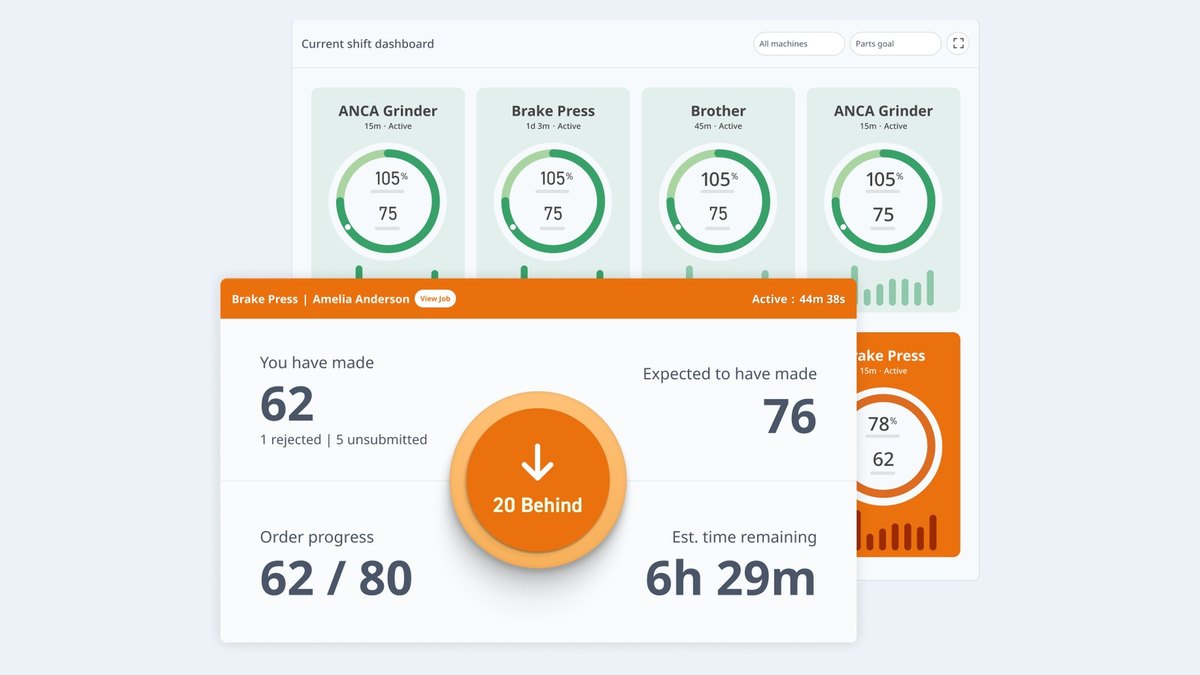Click the 20 Behind status circle
Screen dimensions: 1200x675
pyautogui.click(x=538, y=480)
